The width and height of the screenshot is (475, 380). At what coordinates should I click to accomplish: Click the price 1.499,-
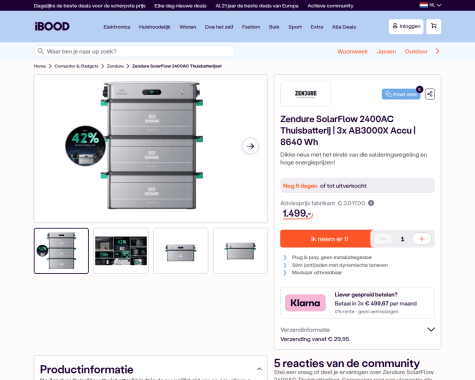click(x=297, y=213)
